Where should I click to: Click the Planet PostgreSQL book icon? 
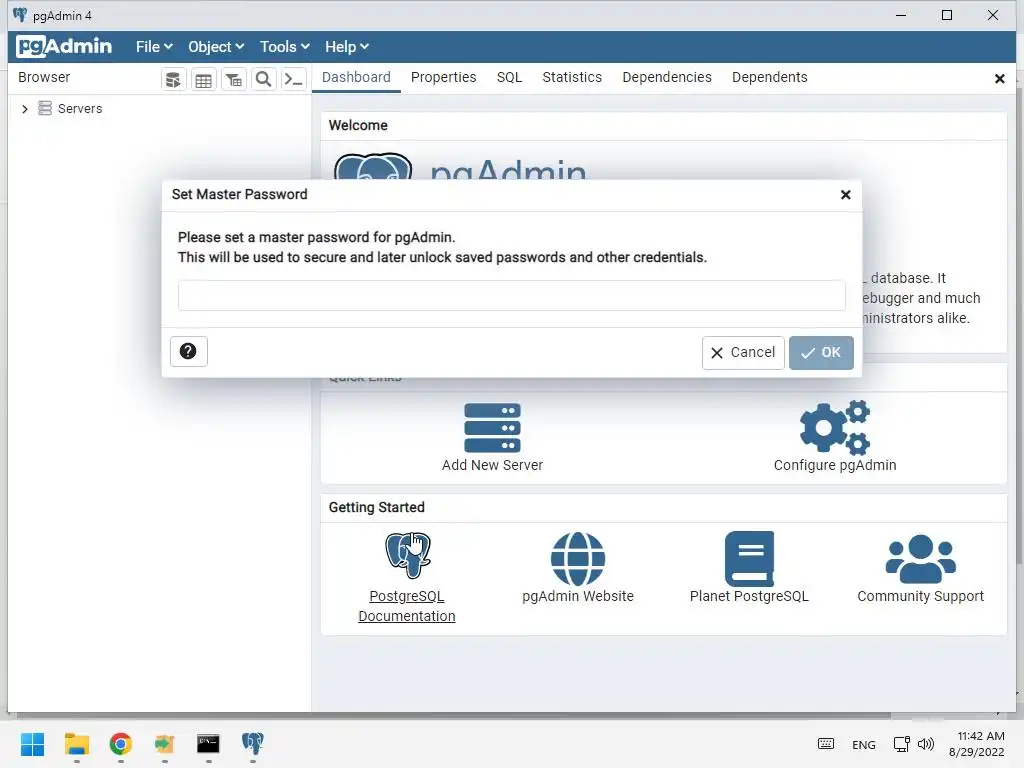point(749,558)
